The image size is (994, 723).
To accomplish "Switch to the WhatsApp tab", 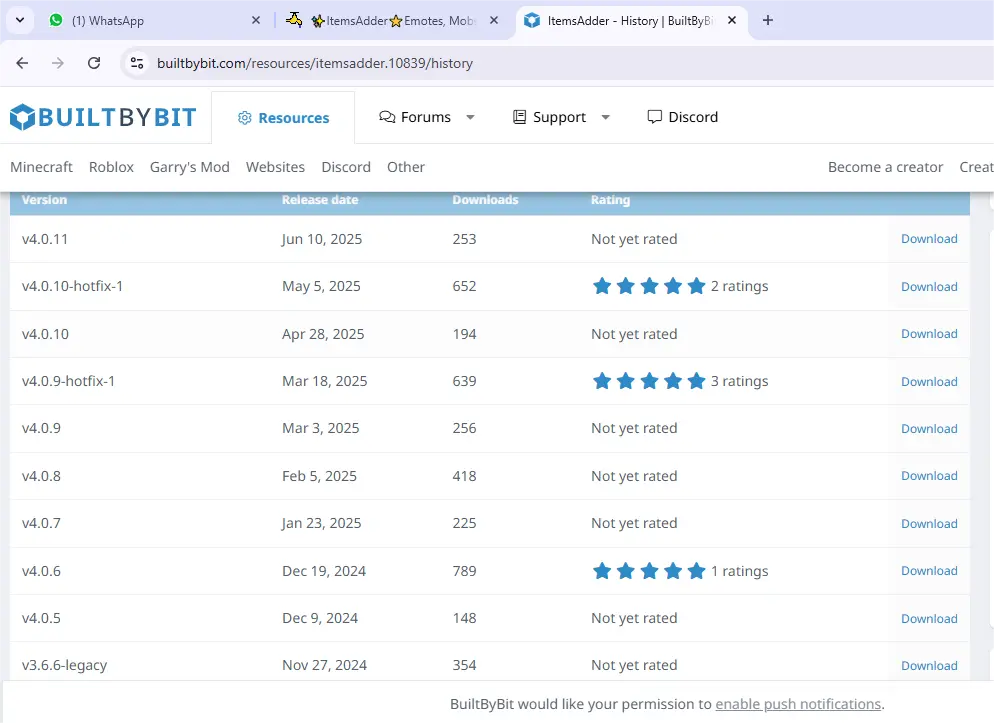I will 155,20.
